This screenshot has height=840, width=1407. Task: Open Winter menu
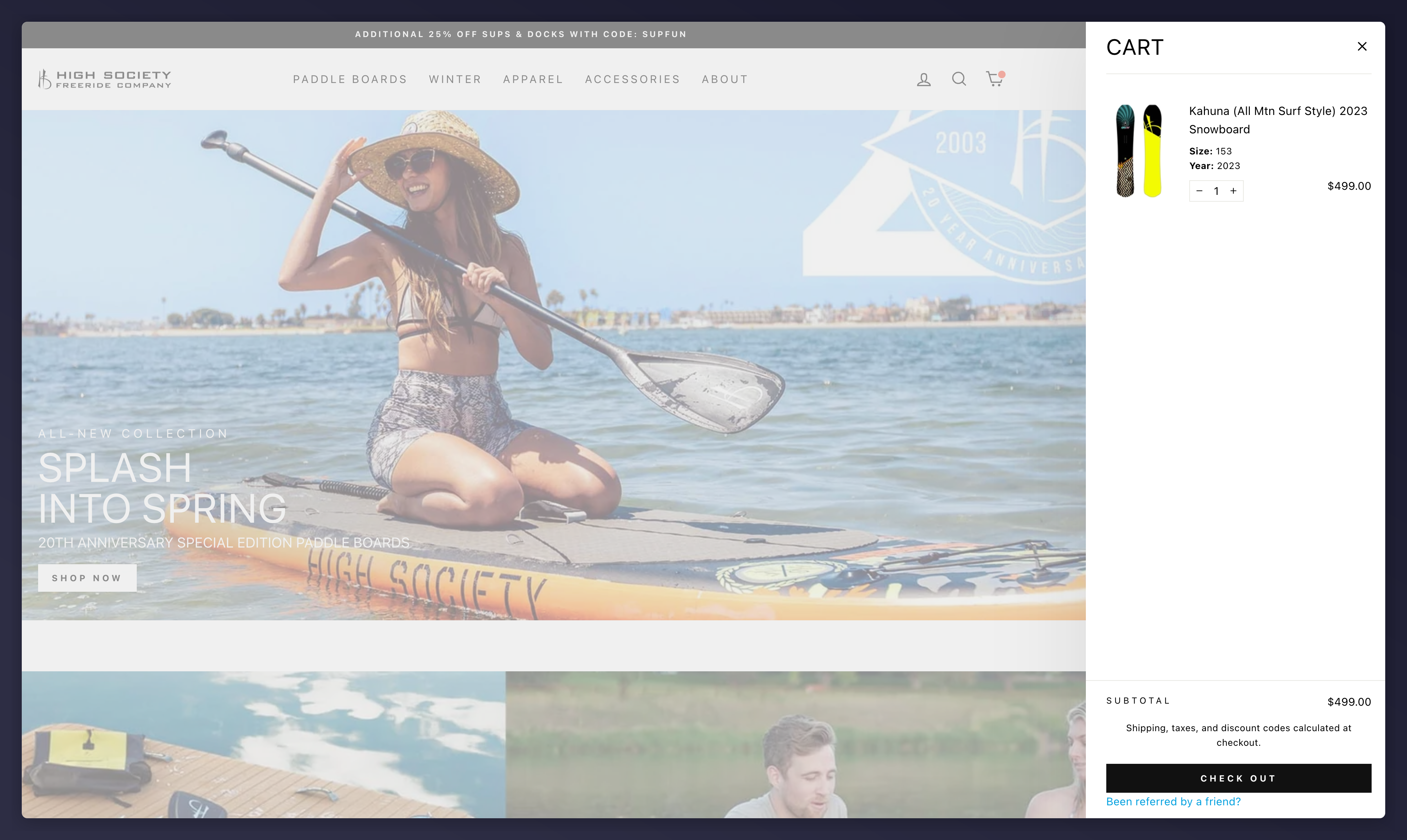[x=455, y=79]
